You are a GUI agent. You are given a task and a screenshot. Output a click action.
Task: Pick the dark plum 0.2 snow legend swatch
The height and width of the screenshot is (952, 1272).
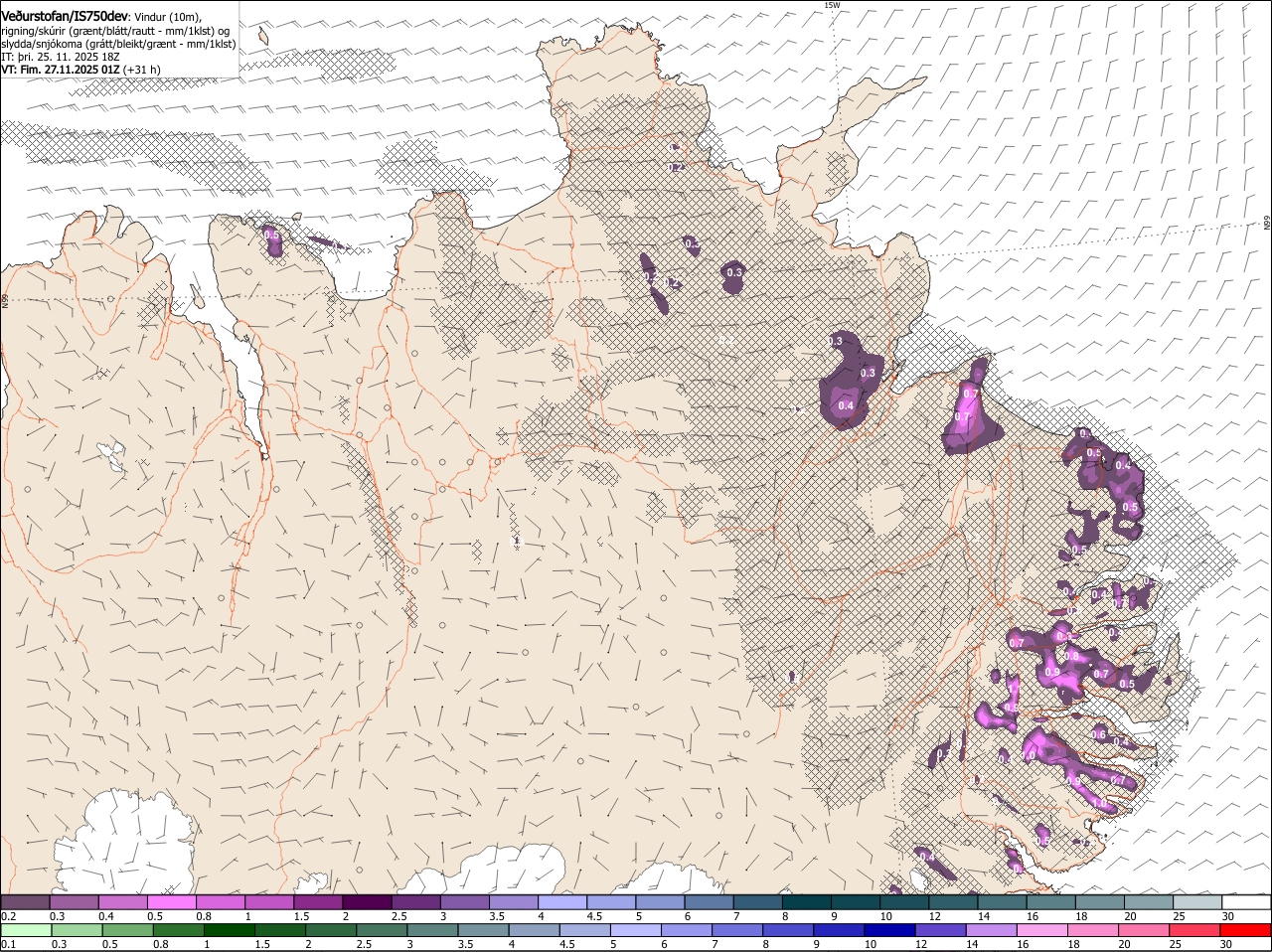pyautogui.click(x=25, y=902)
